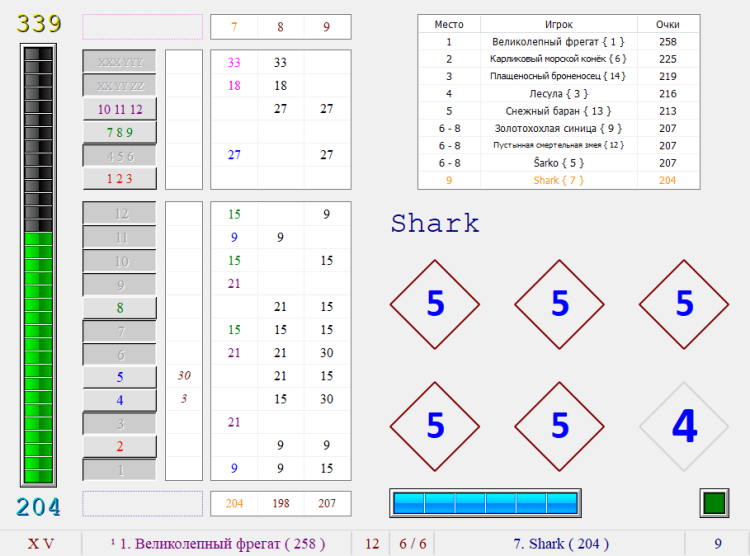Click "7. Shark ( 204 )" in the status bar
Screen dimensions: 750x556
(560, 543)
